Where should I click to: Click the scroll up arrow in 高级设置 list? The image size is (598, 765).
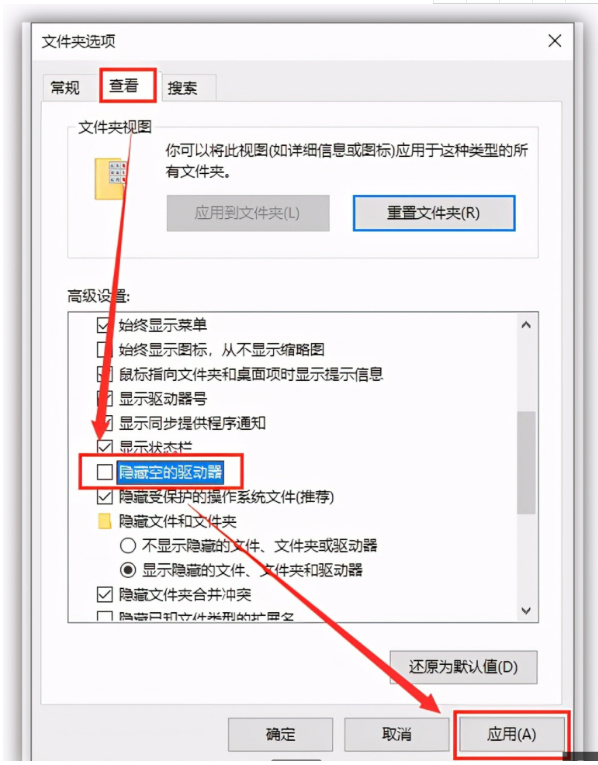526,325
